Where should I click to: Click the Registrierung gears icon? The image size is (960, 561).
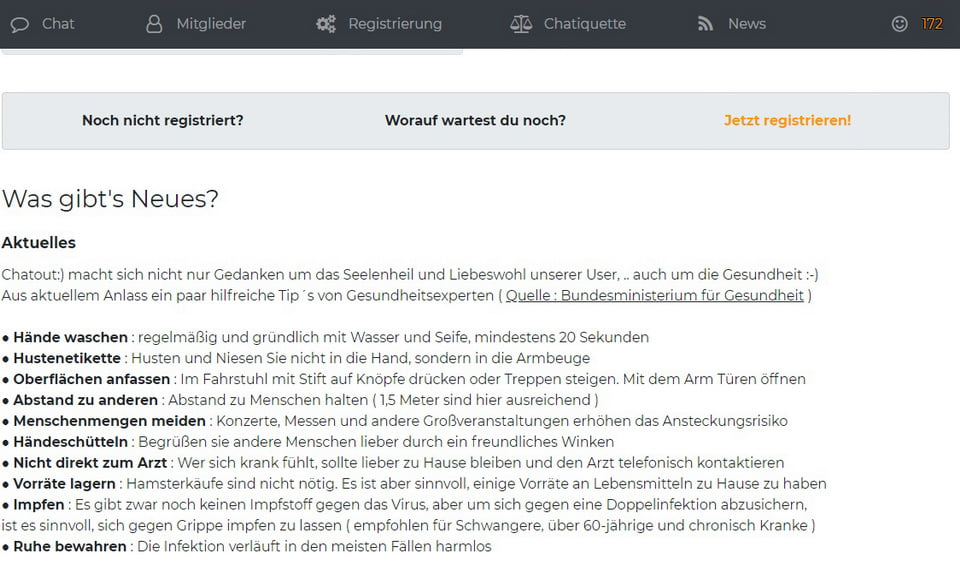click(326, 24)
